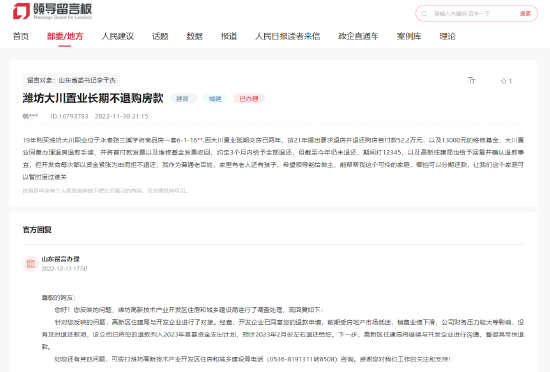Viewport: 550px width, 372px height.
Task: Click the 官方回复 section heading
Action: tap(37, 230)
